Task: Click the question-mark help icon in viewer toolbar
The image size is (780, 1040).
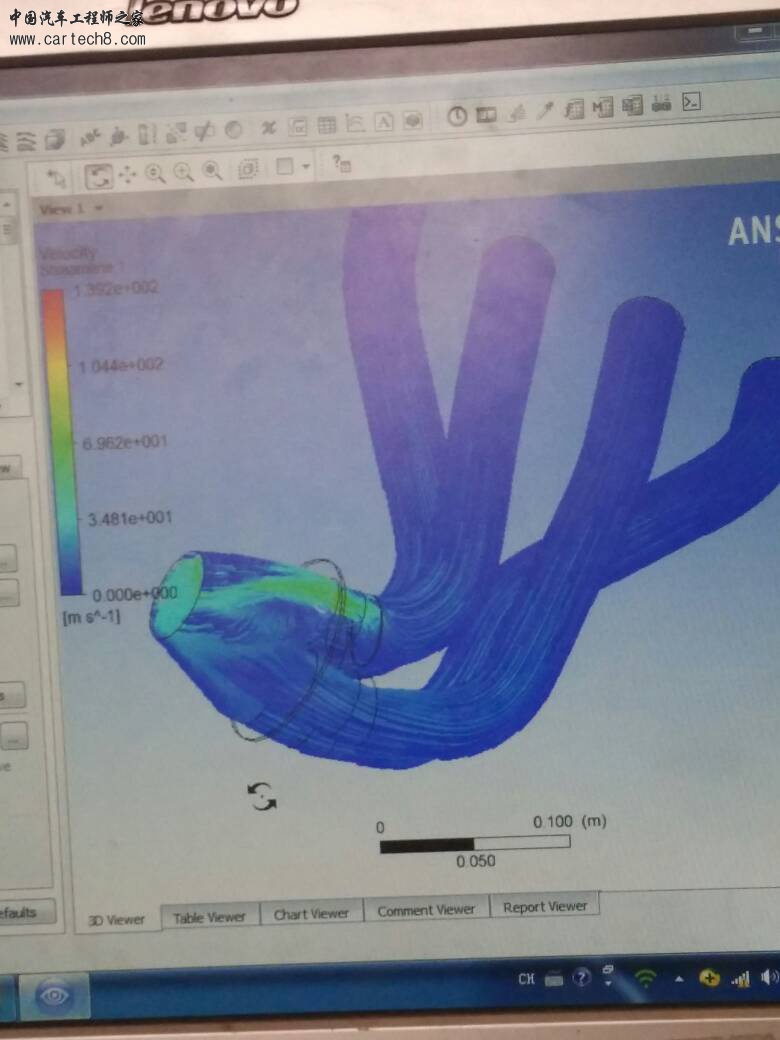Action: [342, 163]
